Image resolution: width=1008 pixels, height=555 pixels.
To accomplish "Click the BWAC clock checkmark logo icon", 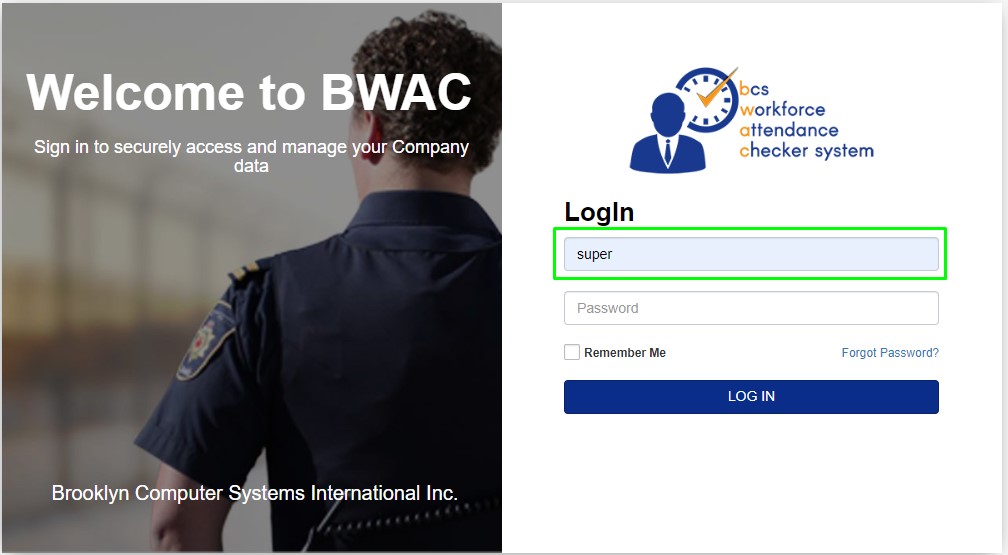I will coord(706,100).
